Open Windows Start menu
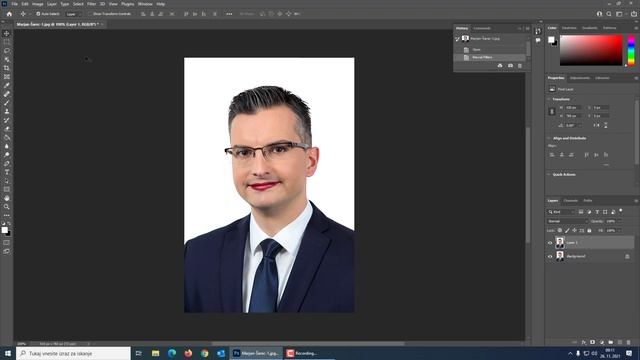Image resolution: width=640 pixels, height=360 pixels. [x=8, y=353]
